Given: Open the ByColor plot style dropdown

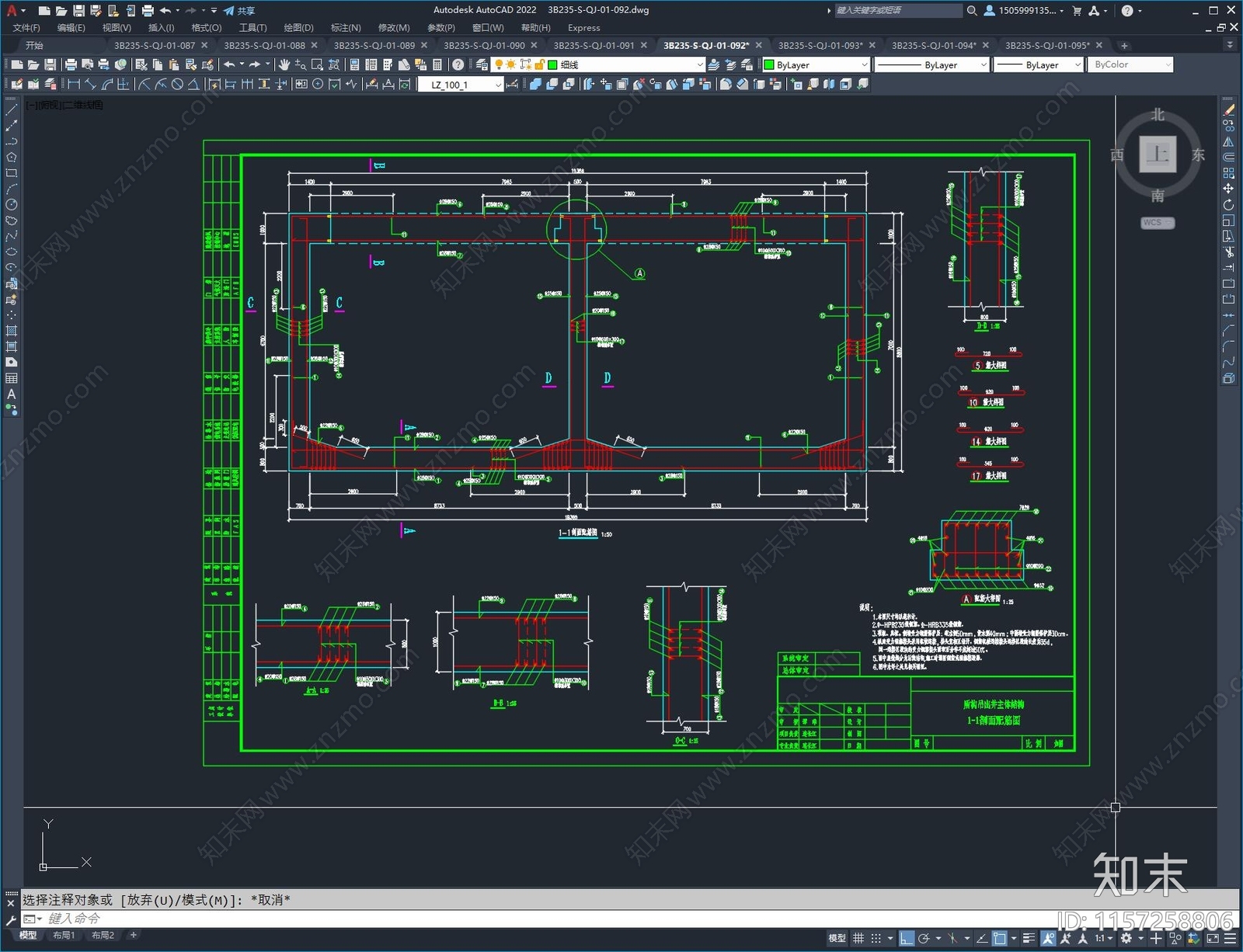Looking at the screenshot, I should pos(1130,64).
